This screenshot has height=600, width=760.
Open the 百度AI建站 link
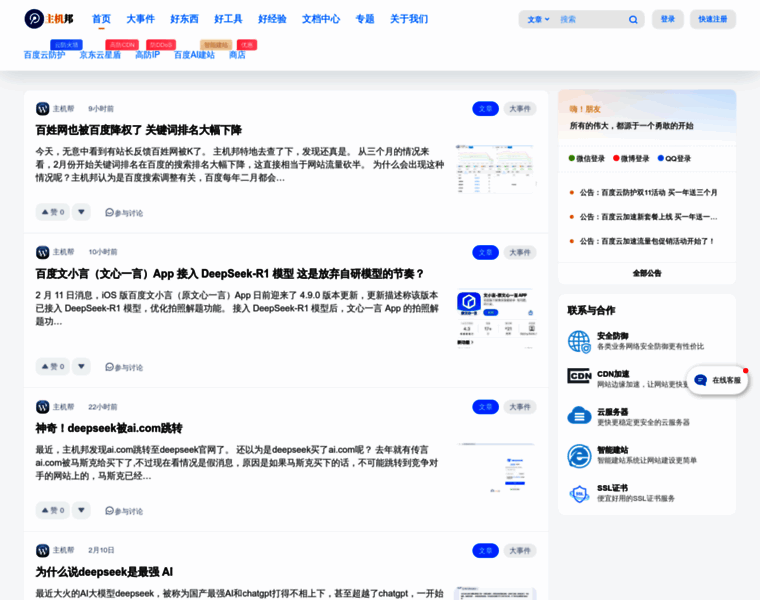click(x=194, y=55)
